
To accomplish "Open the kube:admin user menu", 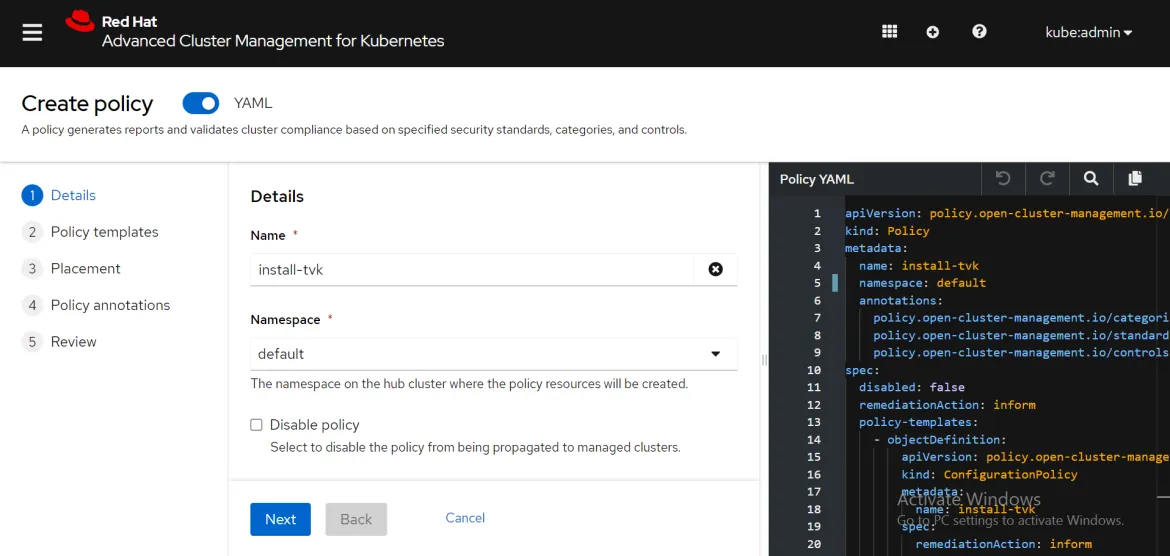I will point(1088,33).
